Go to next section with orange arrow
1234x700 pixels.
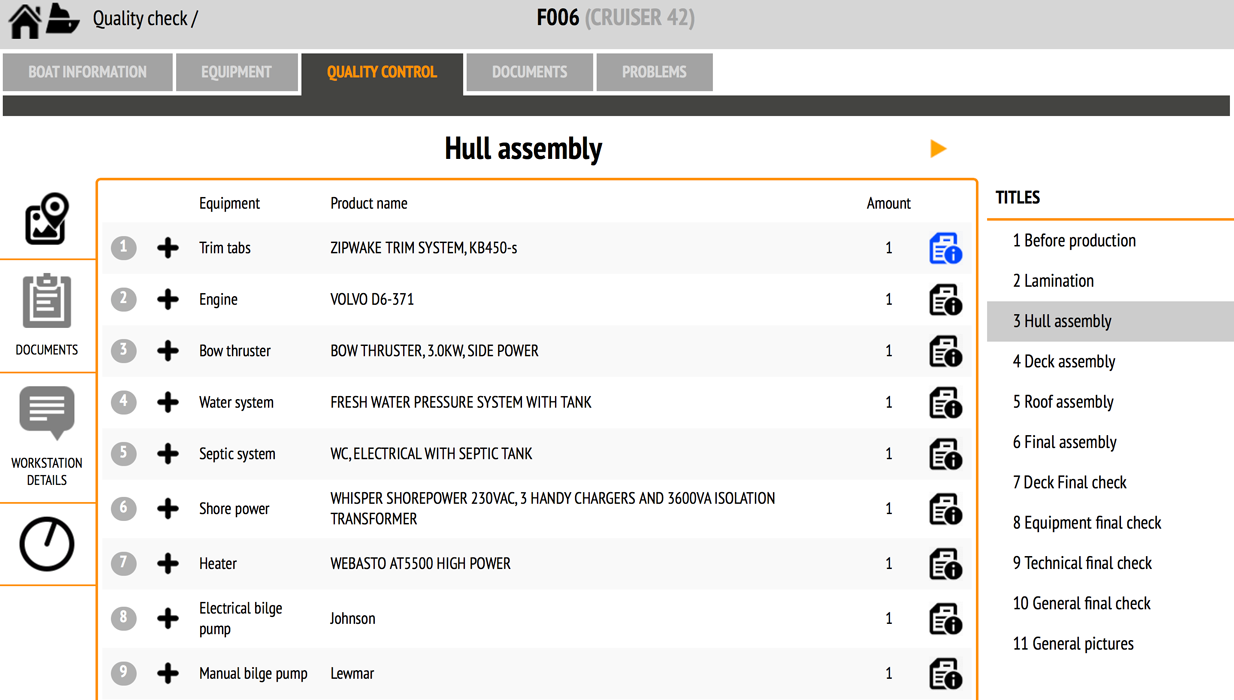tap(938, 149)
